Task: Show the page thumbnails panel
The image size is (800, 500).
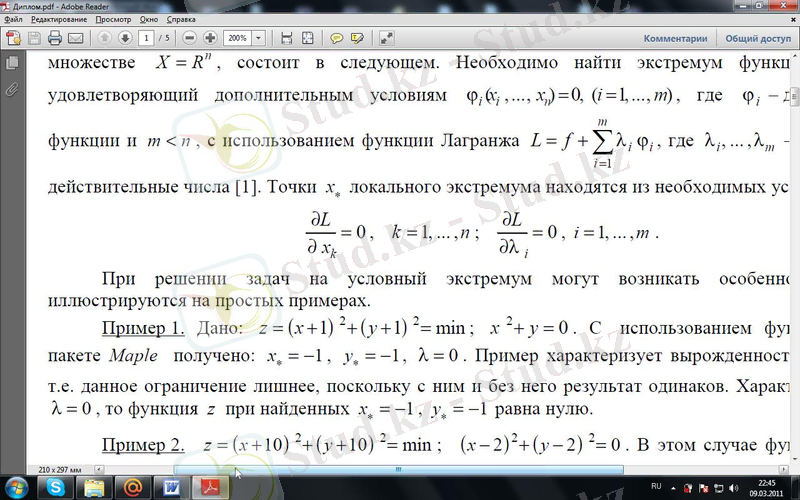Action: pyautogui.click(x=12, y=63)
